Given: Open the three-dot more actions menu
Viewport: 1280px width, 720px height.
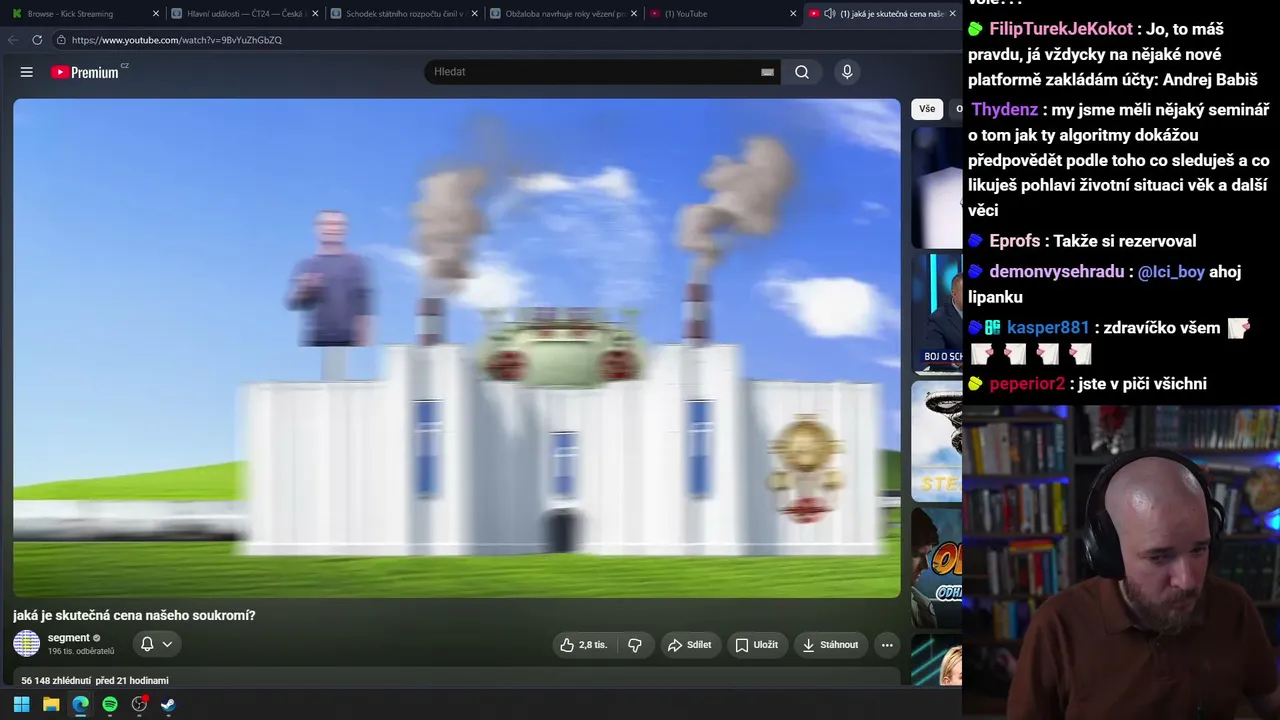Looking at the screenshot, I should pos(887,645).
